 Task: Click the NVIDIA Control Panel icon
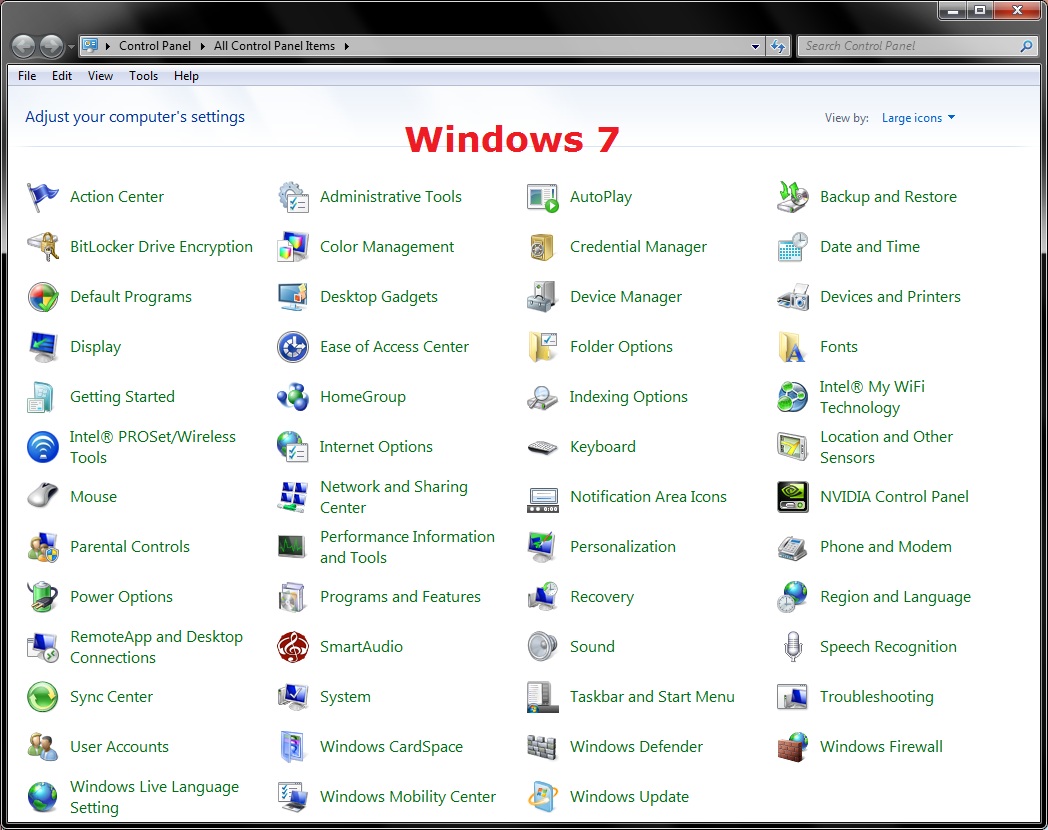pyautogui.click(x=793, y=497)
